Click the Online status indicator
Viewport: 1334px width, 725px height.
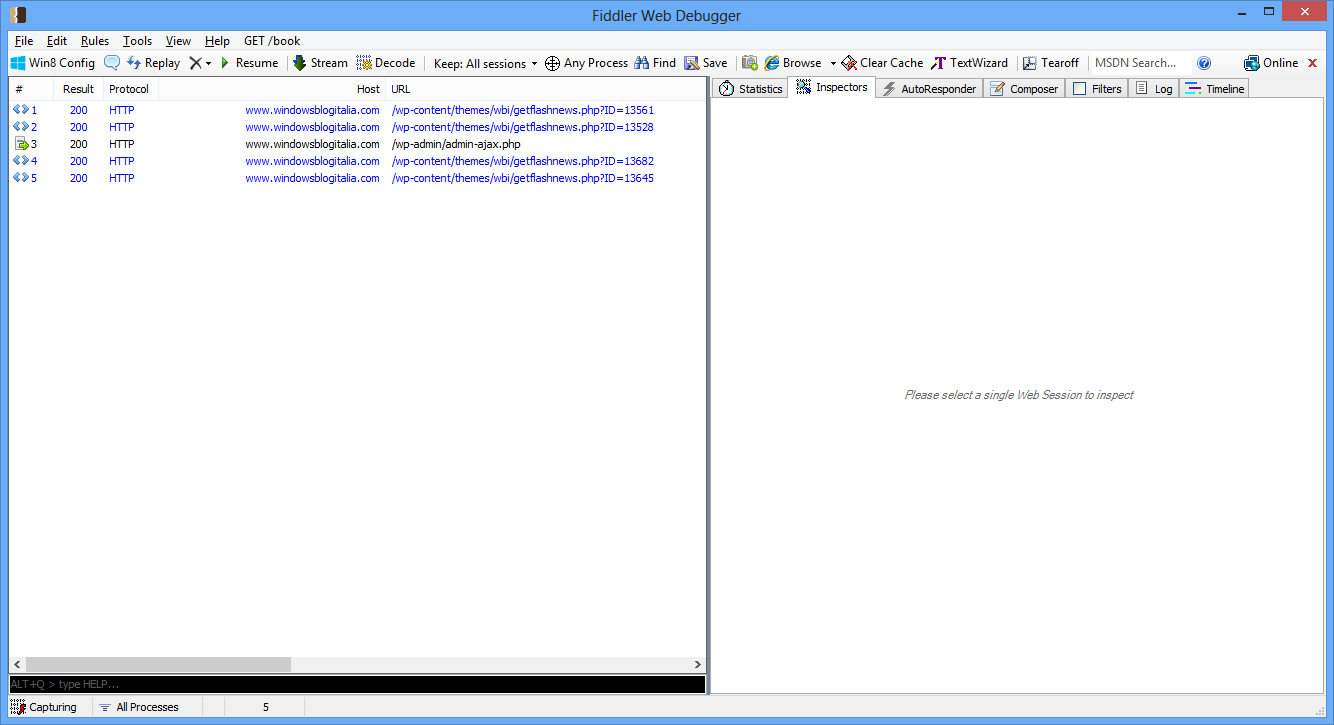(x=1271, y=63)
